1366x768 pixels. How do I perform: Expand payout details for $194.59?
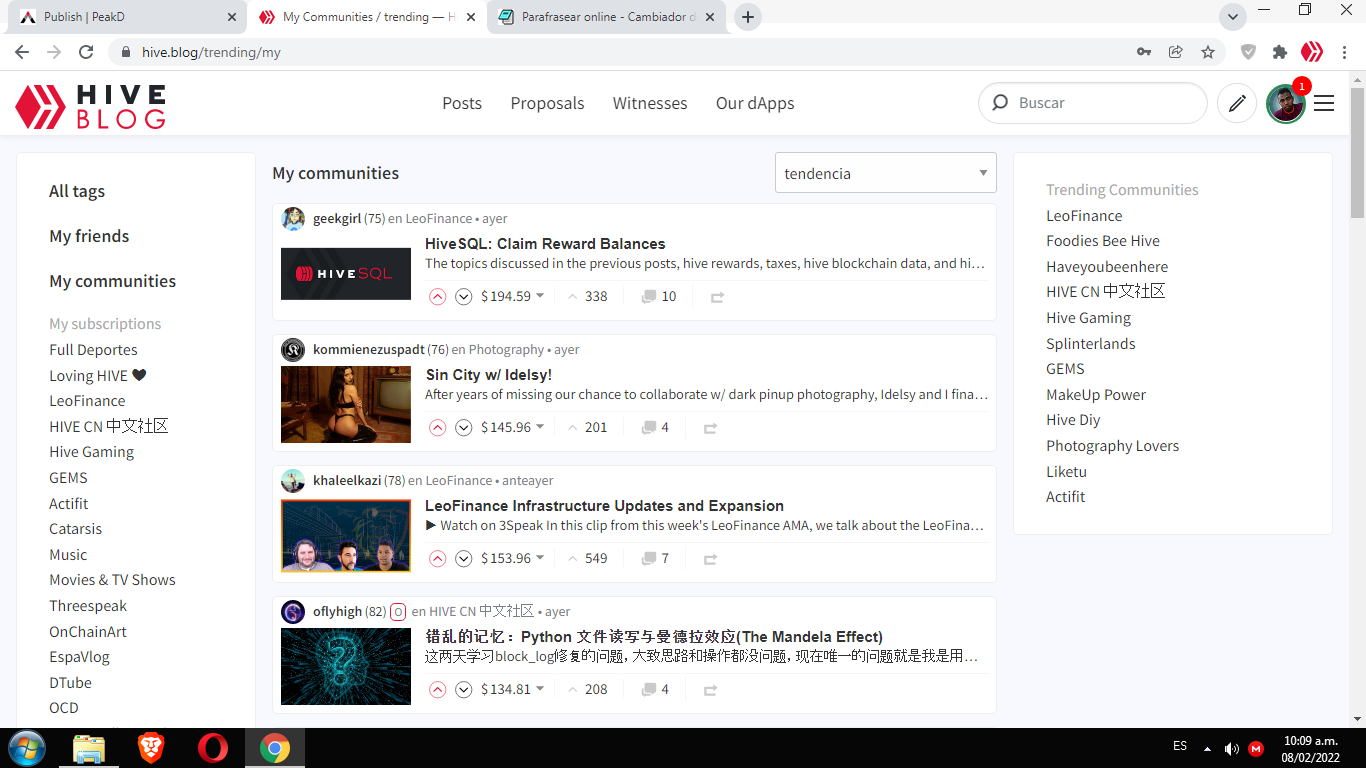512,296
